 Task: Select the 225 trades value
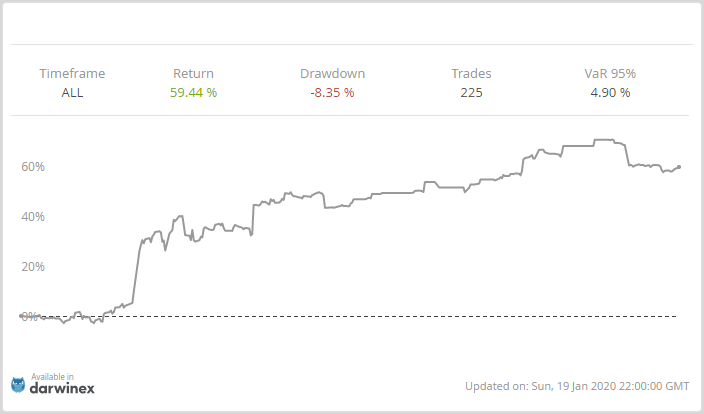coord(470,93)
